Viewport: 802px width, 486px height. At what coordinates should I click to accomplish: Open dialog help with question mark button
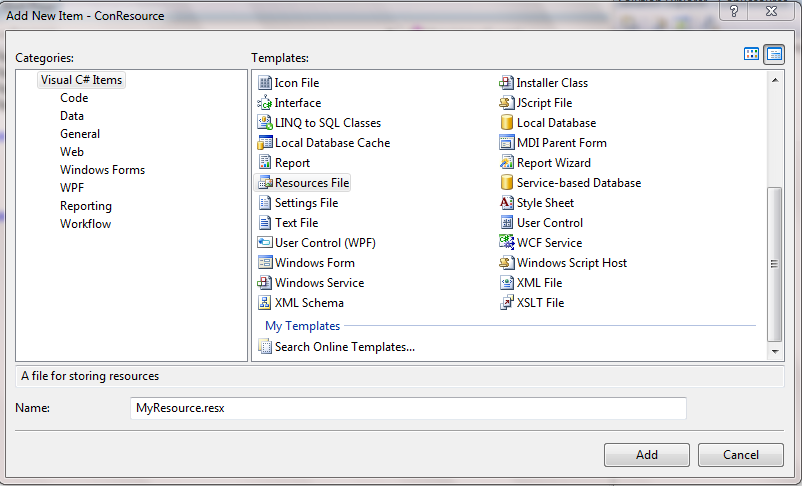click(734, 11)
